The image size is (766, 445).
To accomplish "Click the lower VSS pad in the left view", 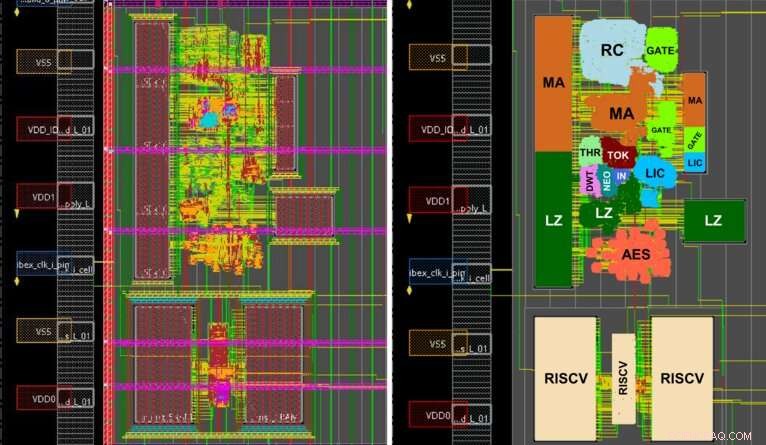I will (44, 331).
